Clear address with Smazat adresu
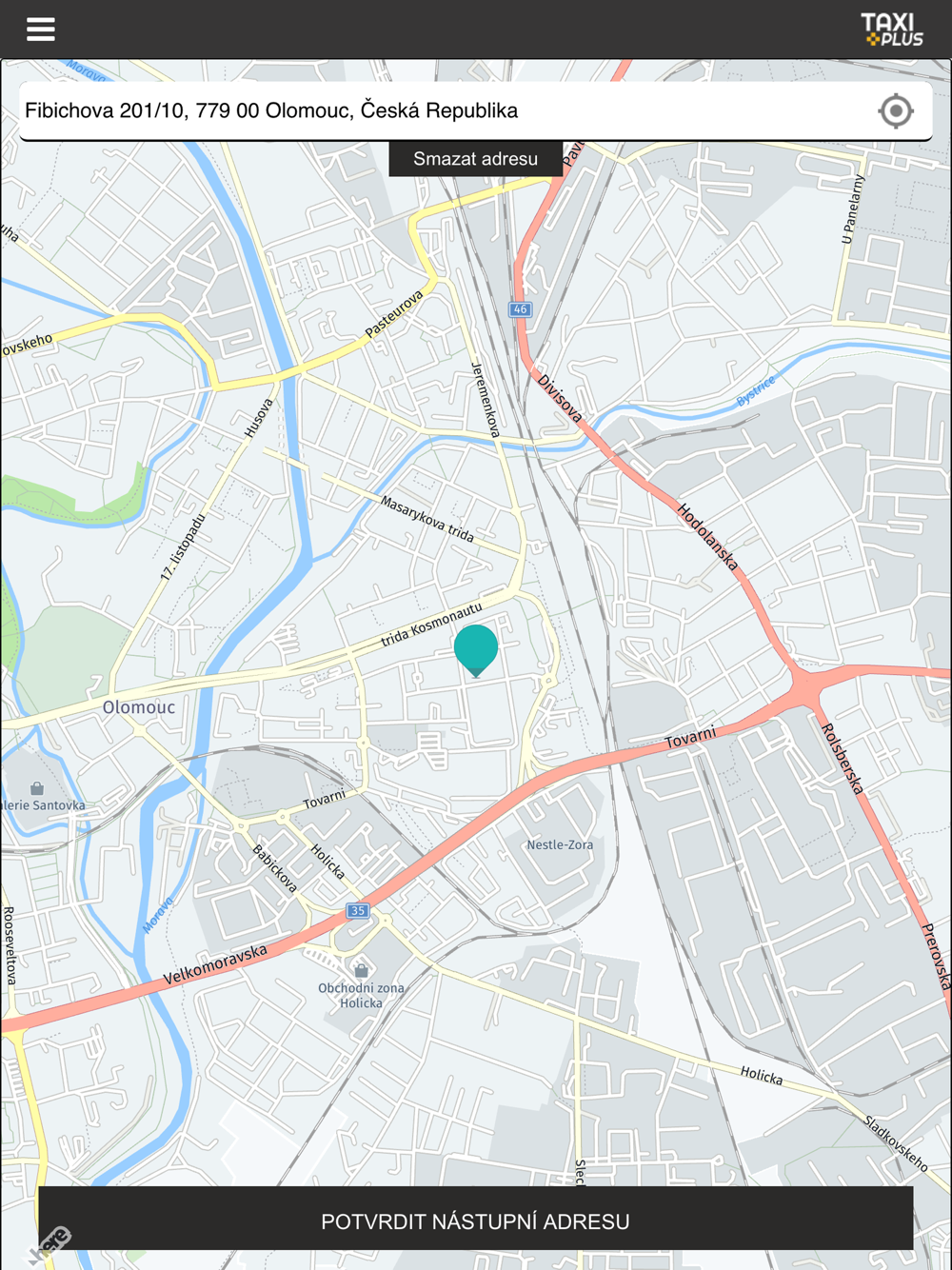 pyautogui.click(x=475, y=159)
